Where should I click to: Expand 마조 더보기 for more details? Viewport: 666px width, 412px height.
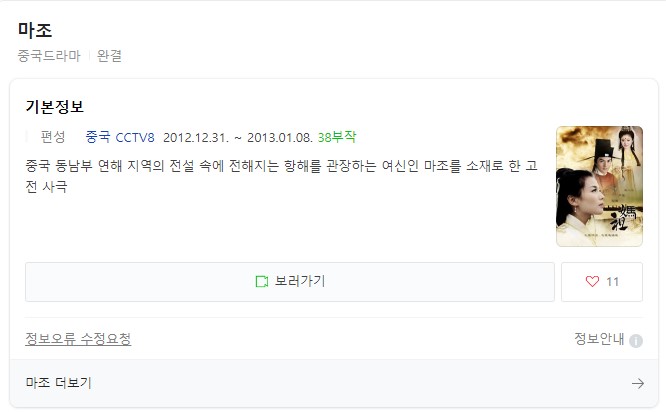pyautogui.click(x=334, y=384)
